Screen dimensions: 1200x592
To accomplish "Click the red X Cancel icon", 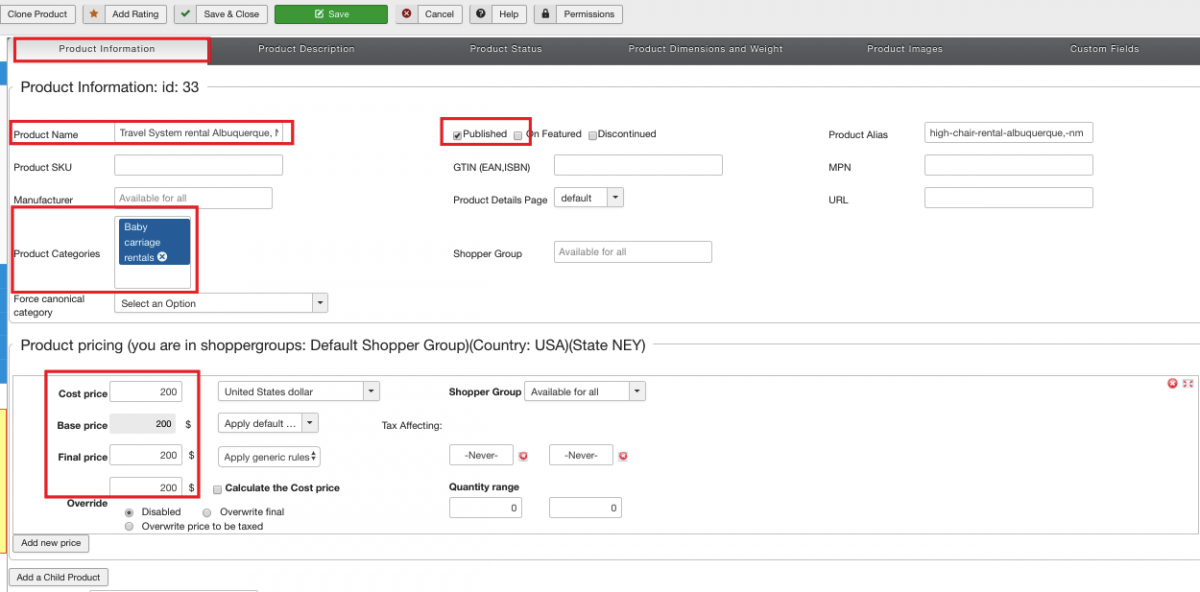I will coord(407,15).
